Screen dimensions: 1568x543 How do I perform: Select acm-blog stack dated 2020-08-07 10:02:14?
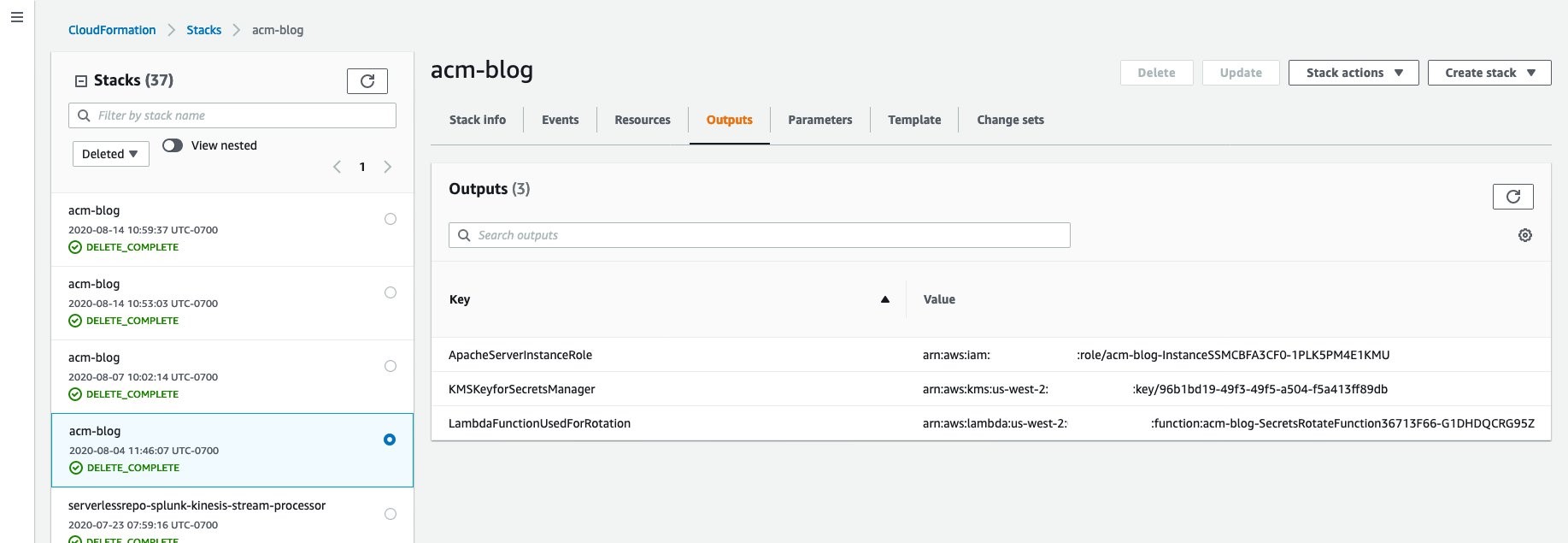391,366
